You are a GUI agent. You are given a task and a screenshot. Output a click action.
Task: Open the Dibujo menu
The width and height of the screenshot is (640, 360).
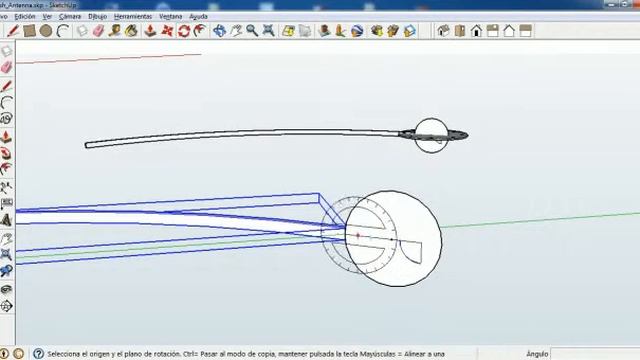click(x=98, y=16)
